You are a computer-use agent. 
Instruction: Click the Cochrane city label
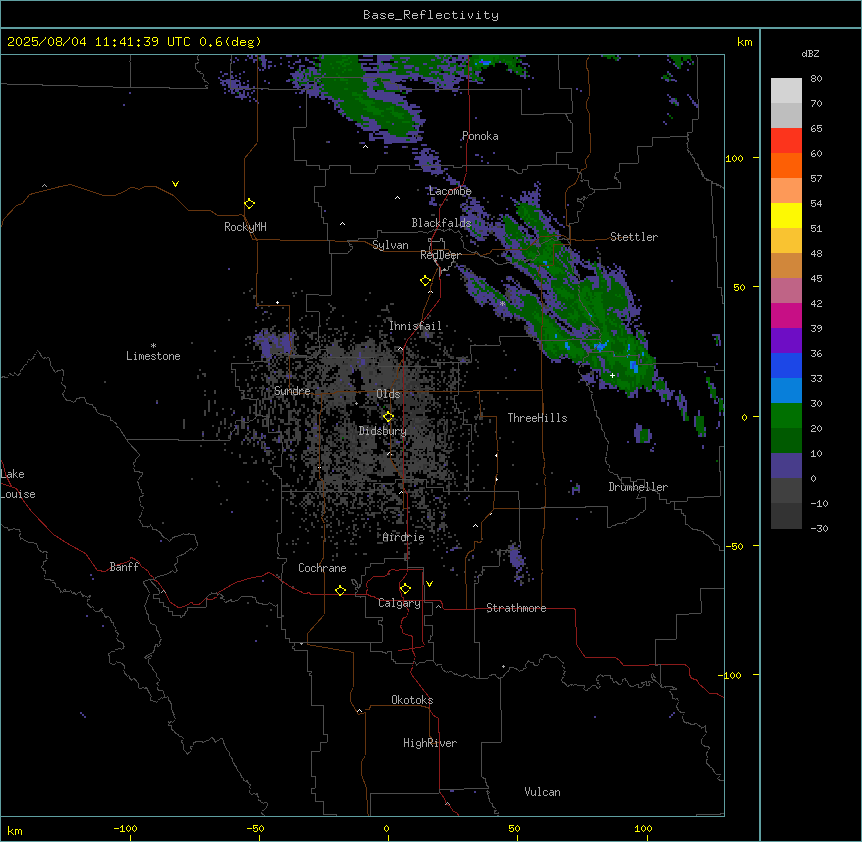(322, 568)
